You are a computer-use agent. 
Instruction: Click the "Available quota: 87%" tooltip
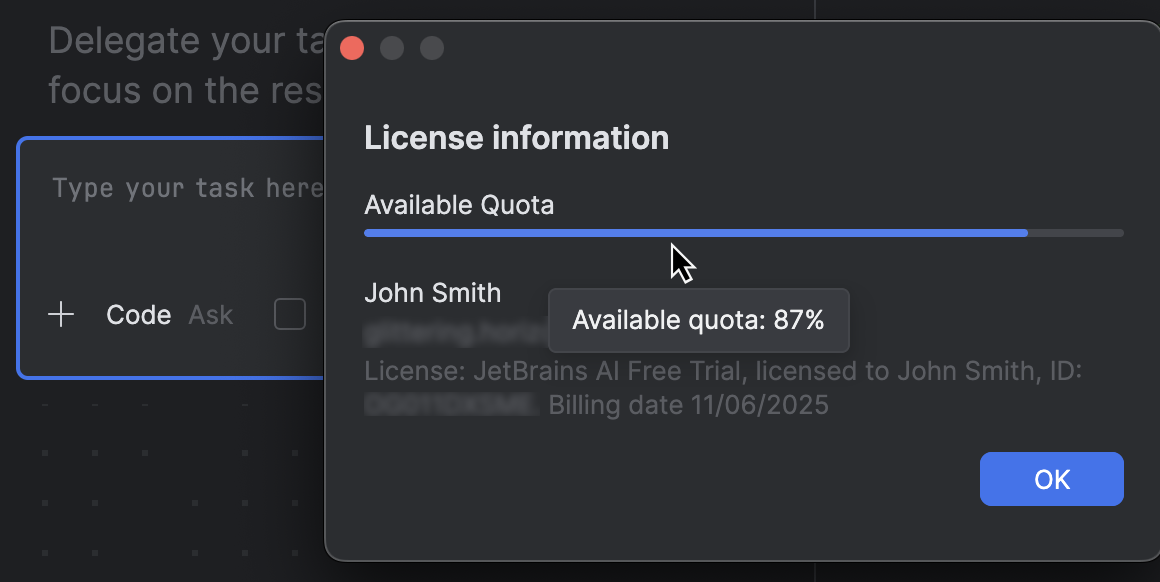click(x=698, y=320)
